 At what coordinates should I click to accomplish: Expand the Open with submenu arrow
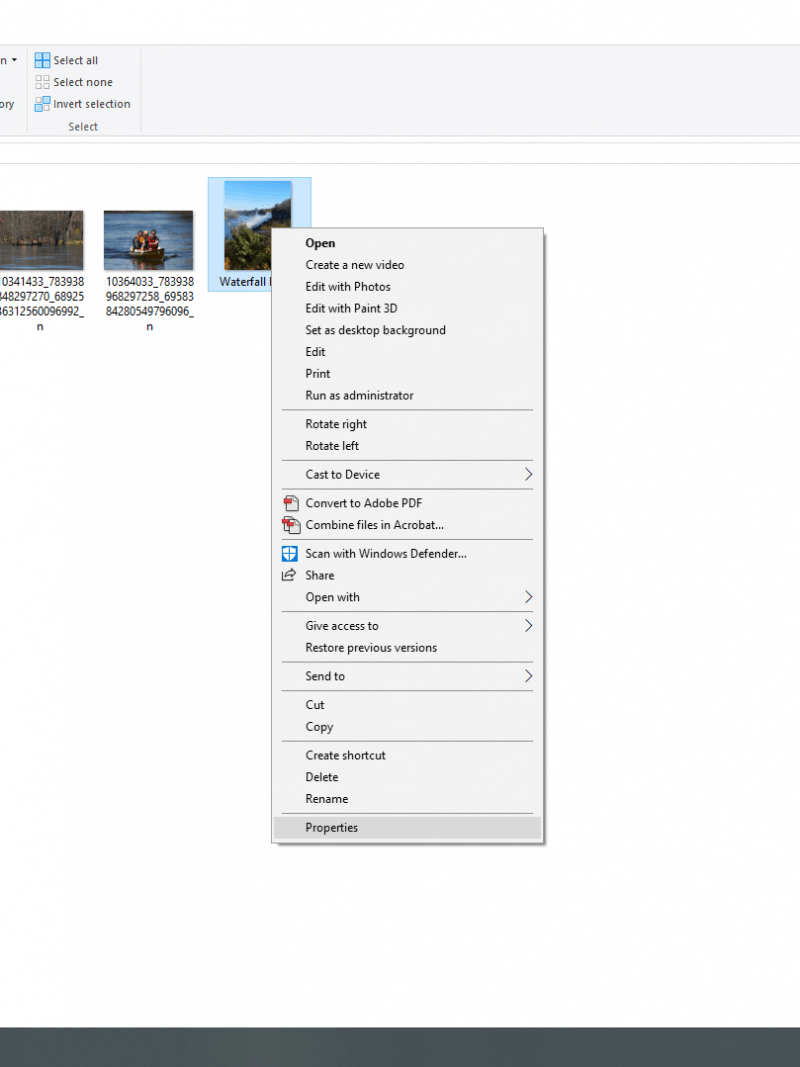pyautogui.click(x=528, y=597)
